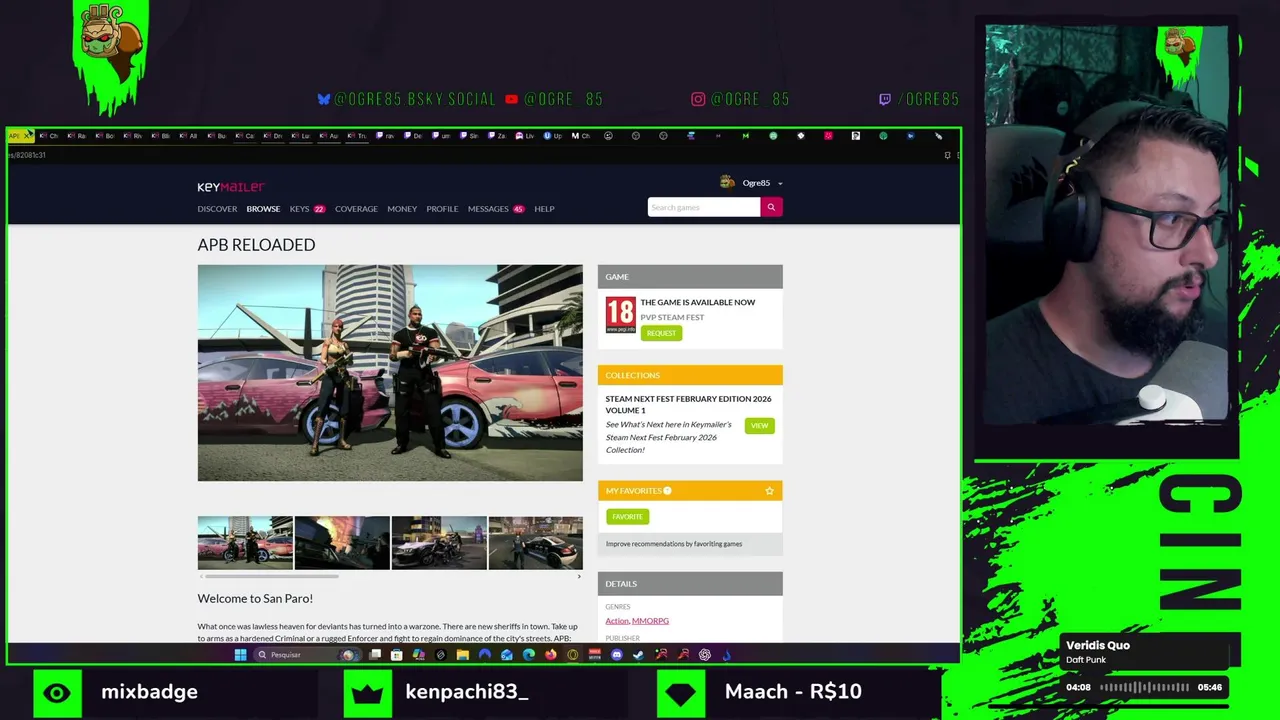Click the Veridis Quo song title
Screen dimensions: 1280x720
(x=1098, y=646)
